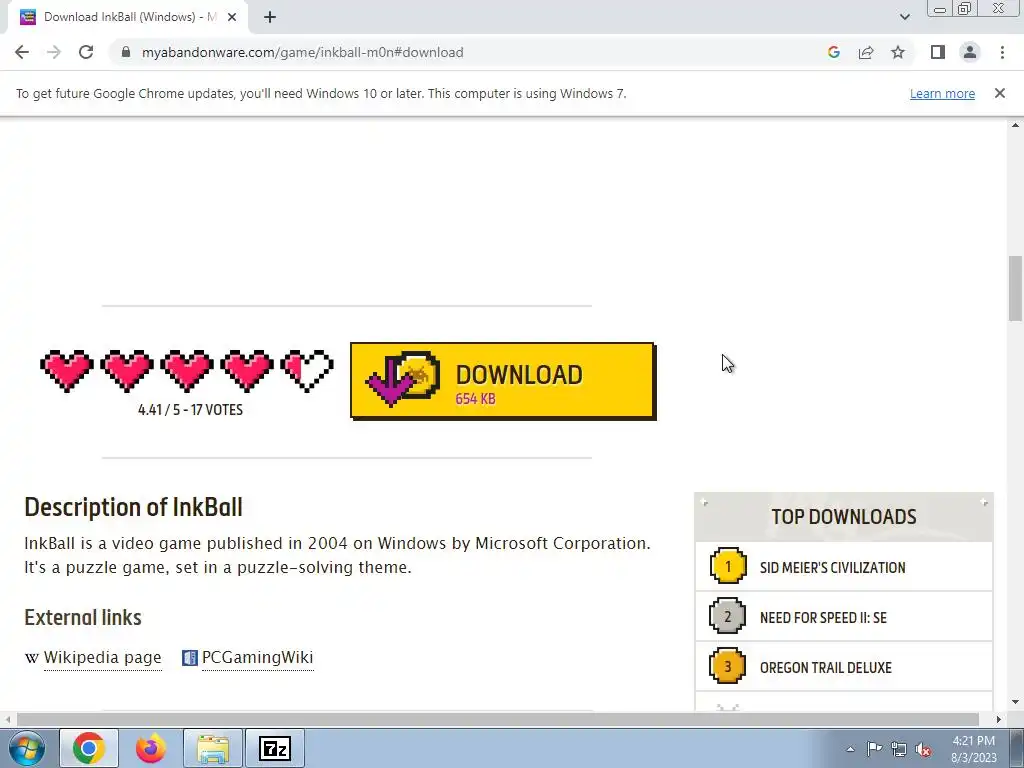The height and width of the screenshot is (768, 1024).
Task: Rate the game five hearts
Action: 307,370
